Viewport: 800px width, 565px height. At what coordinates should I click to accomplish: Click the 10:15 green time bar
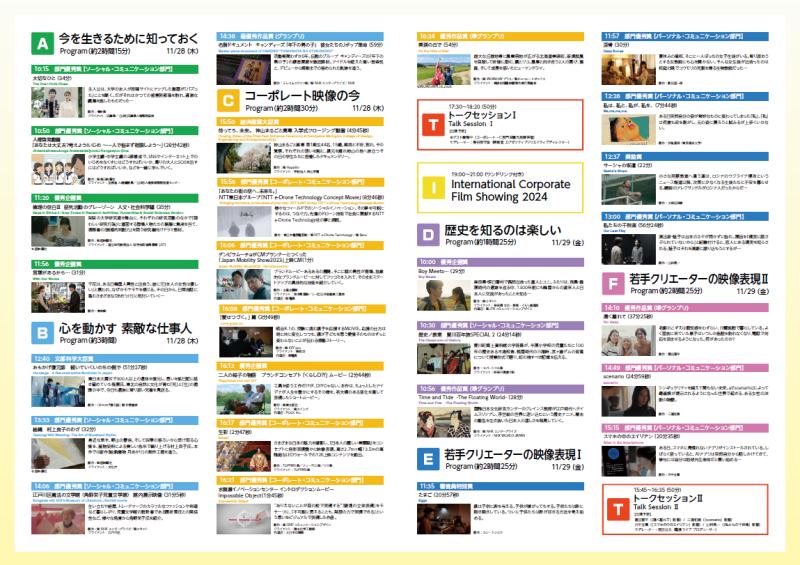pyautogui.click(x=115, y=69)
